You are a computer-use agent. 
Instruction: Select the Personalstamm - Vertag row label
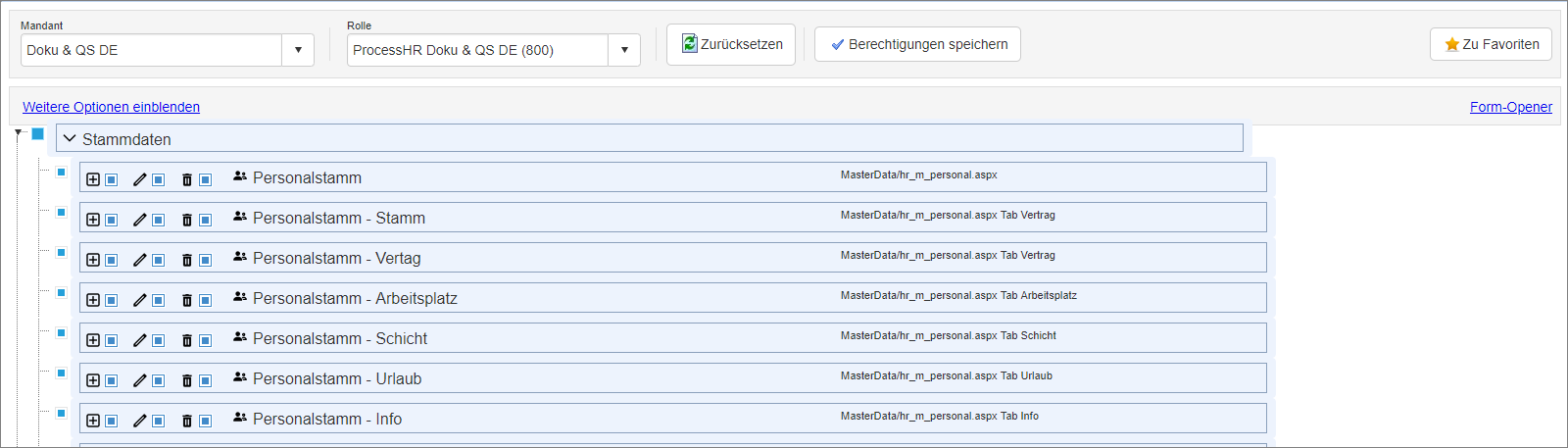[337, 258]
